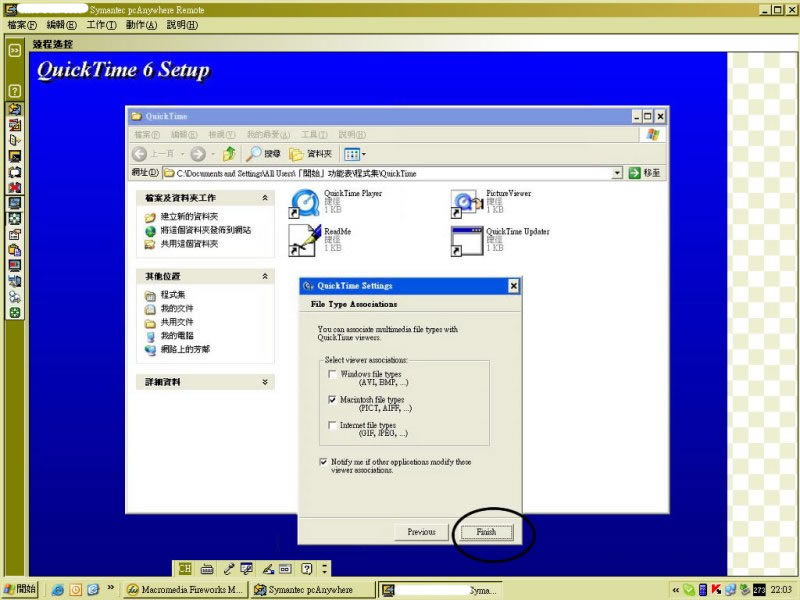
Task: Collapse the other places panel
Action: [x=265, y=276]
